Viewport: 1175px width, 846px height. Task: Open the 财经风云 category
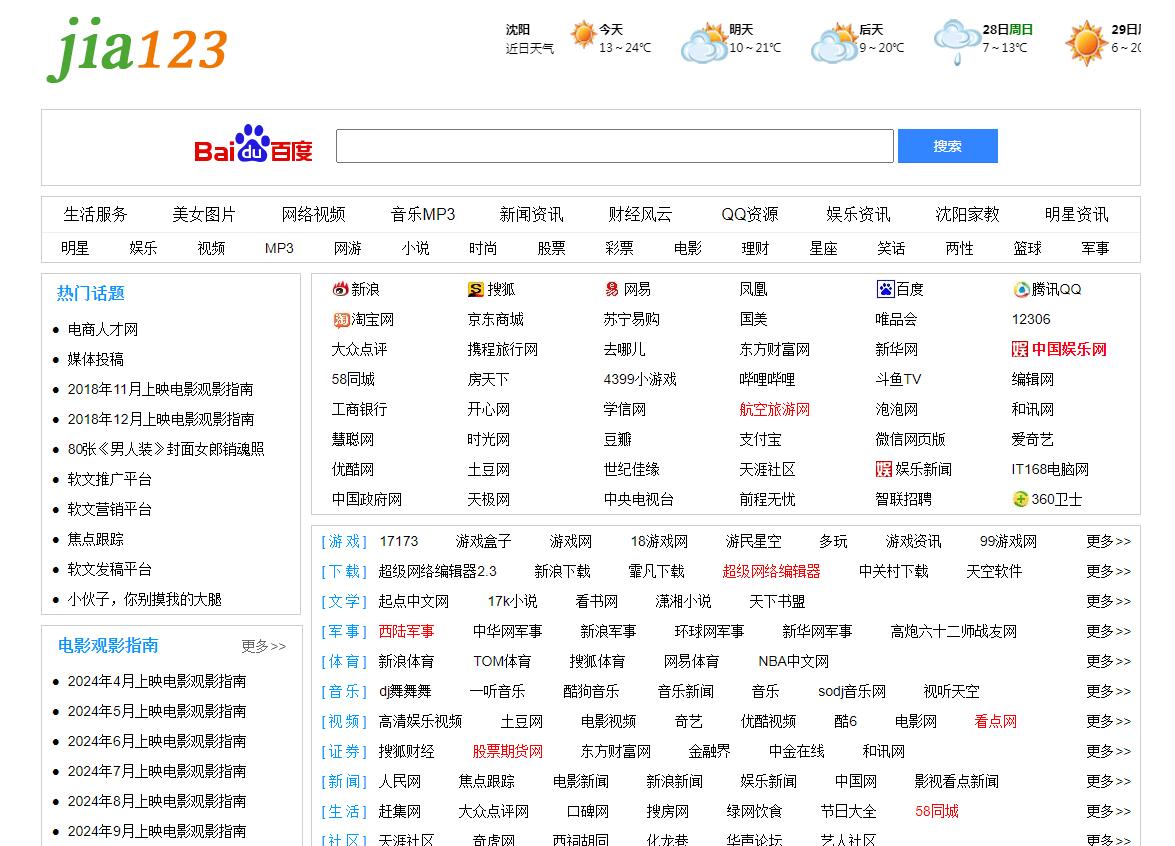(x=641, y=214)
